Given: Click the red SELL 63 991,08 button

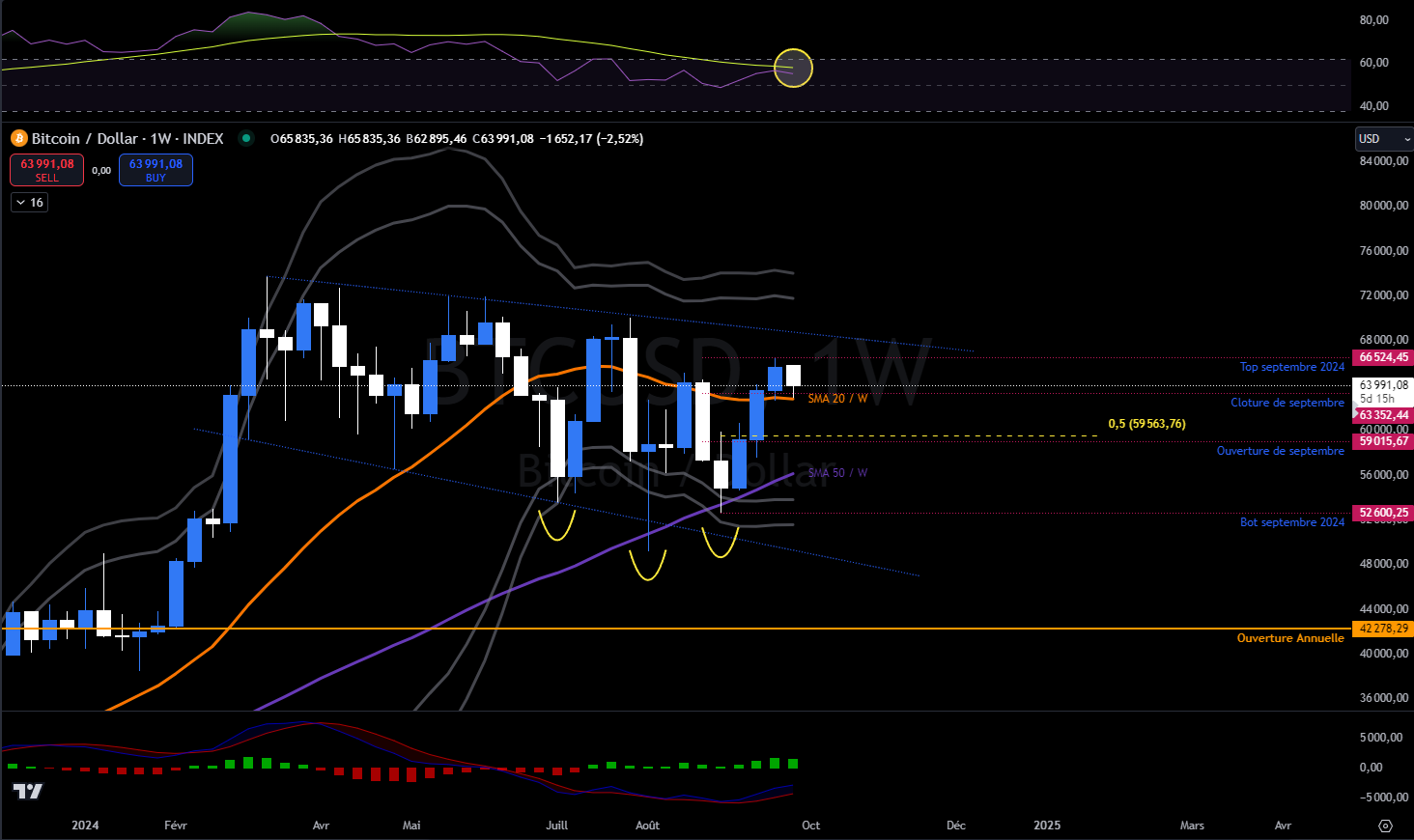Looking at the screenshot, I should tap(47, 170).
